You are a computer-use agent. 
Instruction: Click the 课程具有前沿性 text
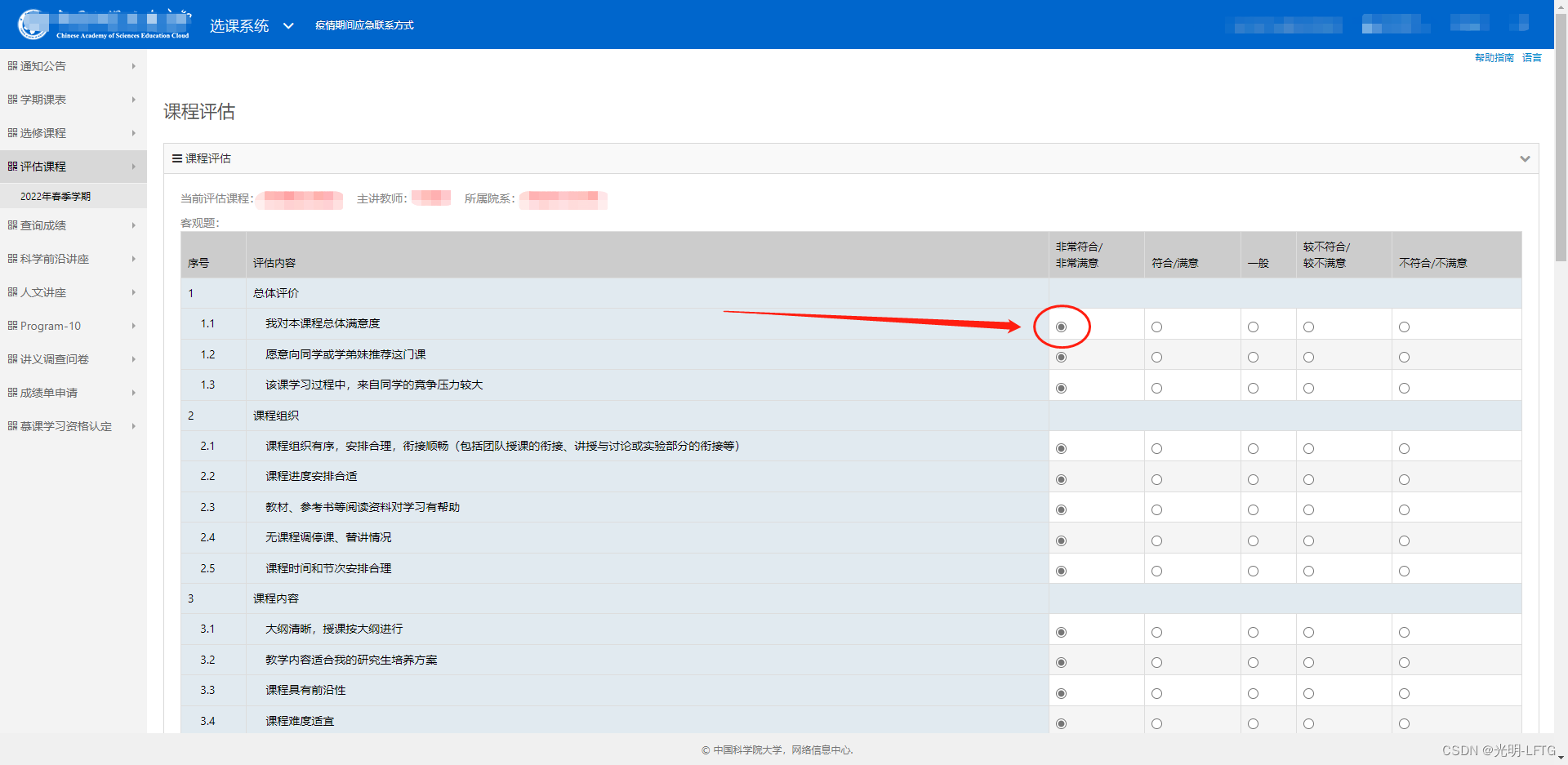pos(305,690)
